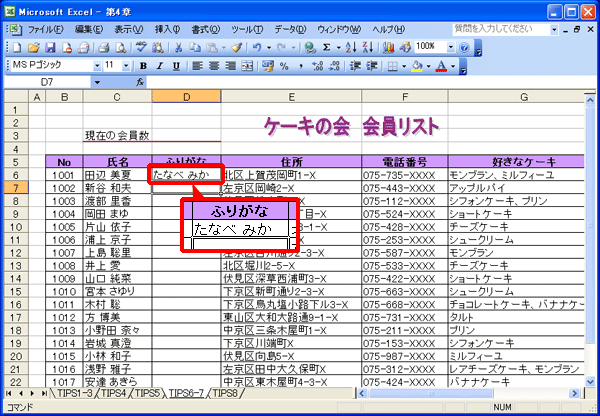Viewport: 600px width, 416px height.
Task: Click the Print icon
Action: tap(104, 47)
